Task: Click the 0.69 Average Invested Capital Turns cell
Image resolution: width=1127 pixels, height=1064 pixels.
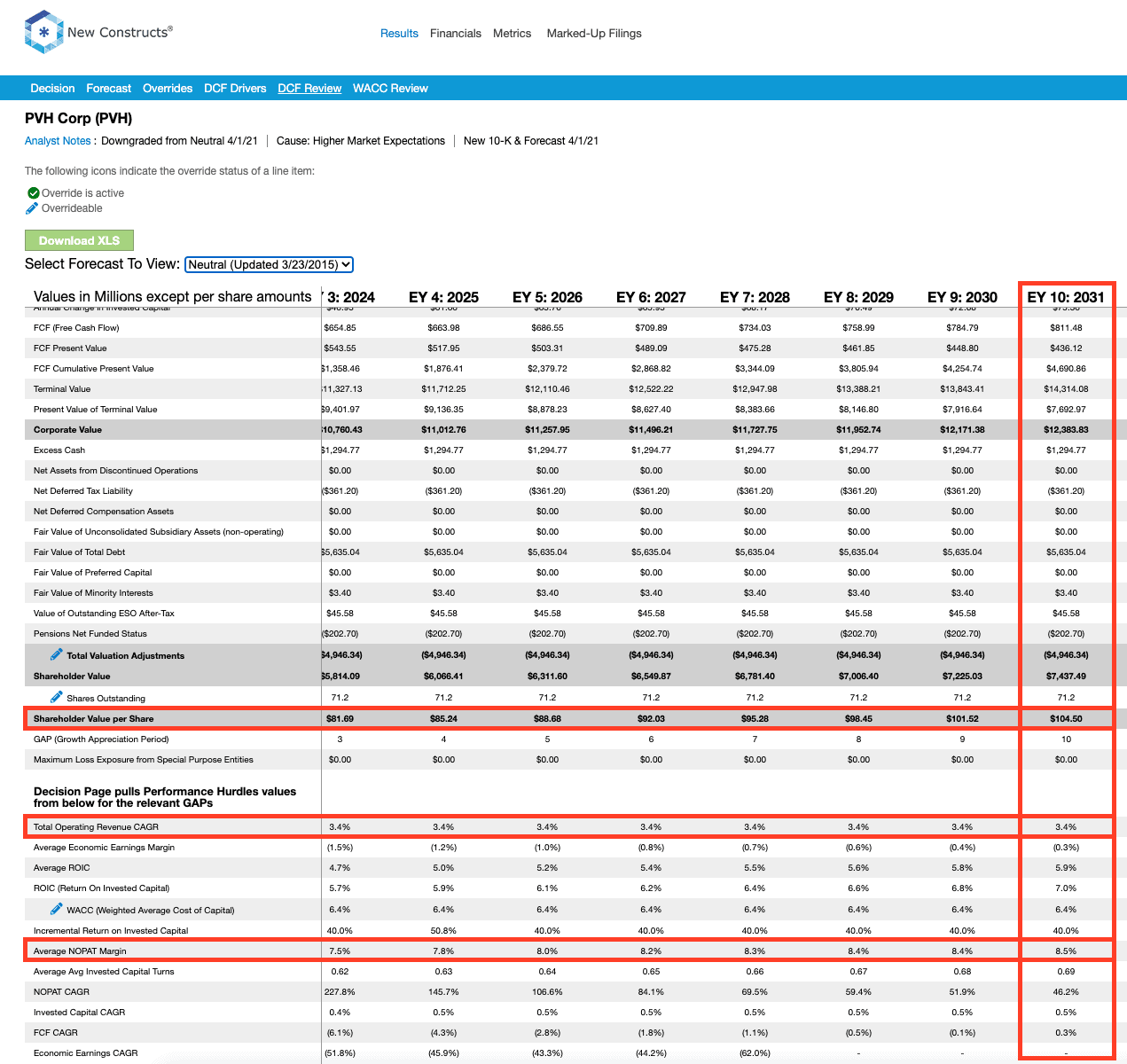Action: click(x=1066, y=972)
